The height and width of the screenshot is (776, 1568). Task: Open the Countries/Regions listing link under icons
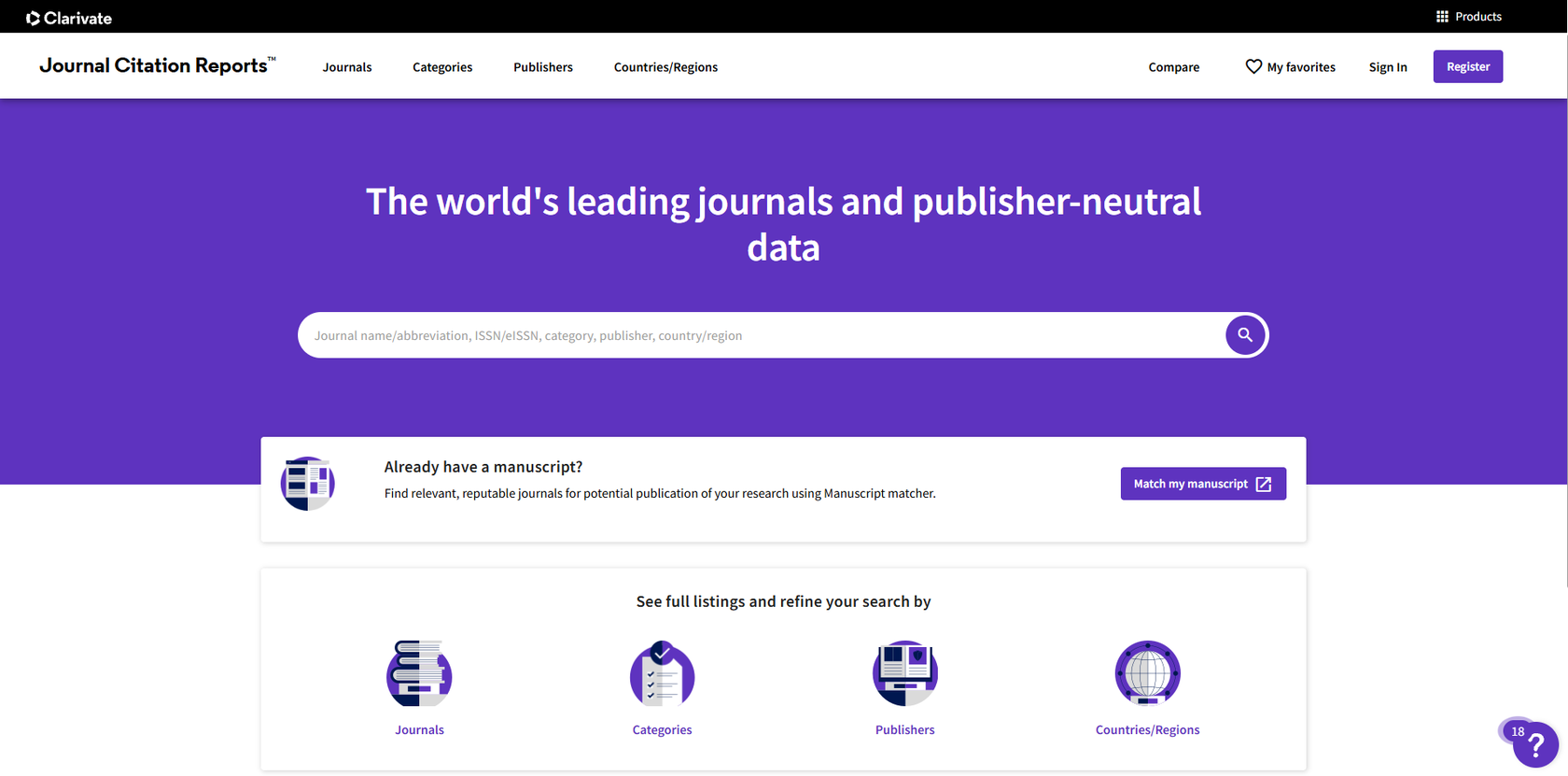1147,730
